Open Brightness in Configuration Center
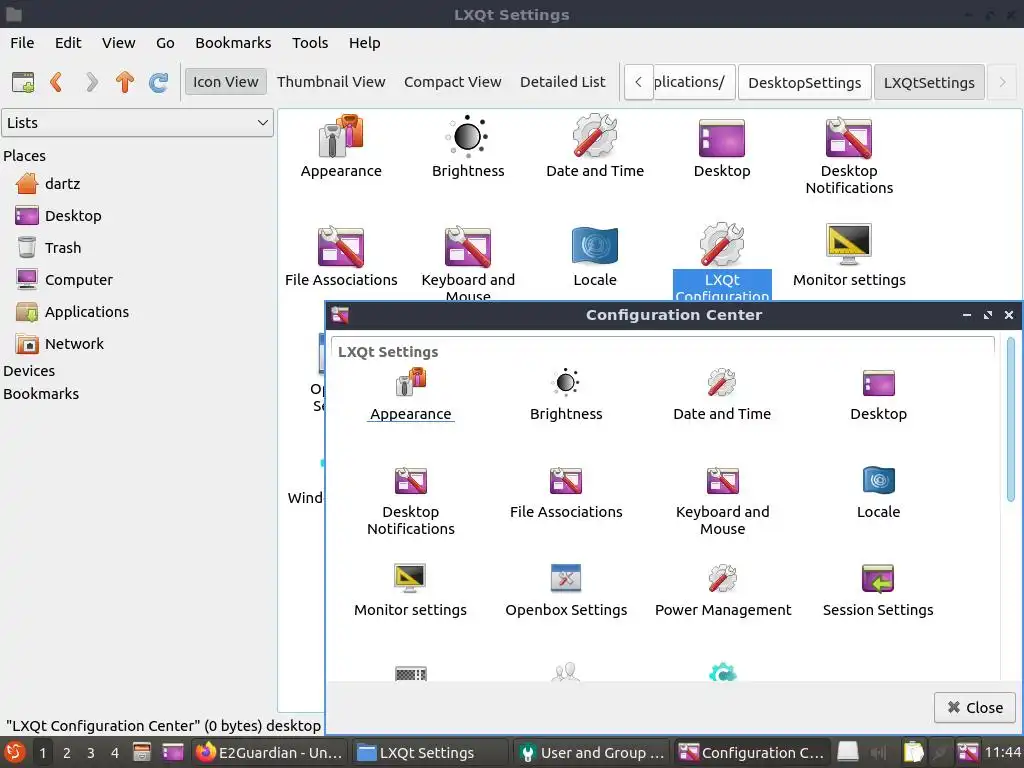The width and height of the screenshot is (1024, 768). 566,394
